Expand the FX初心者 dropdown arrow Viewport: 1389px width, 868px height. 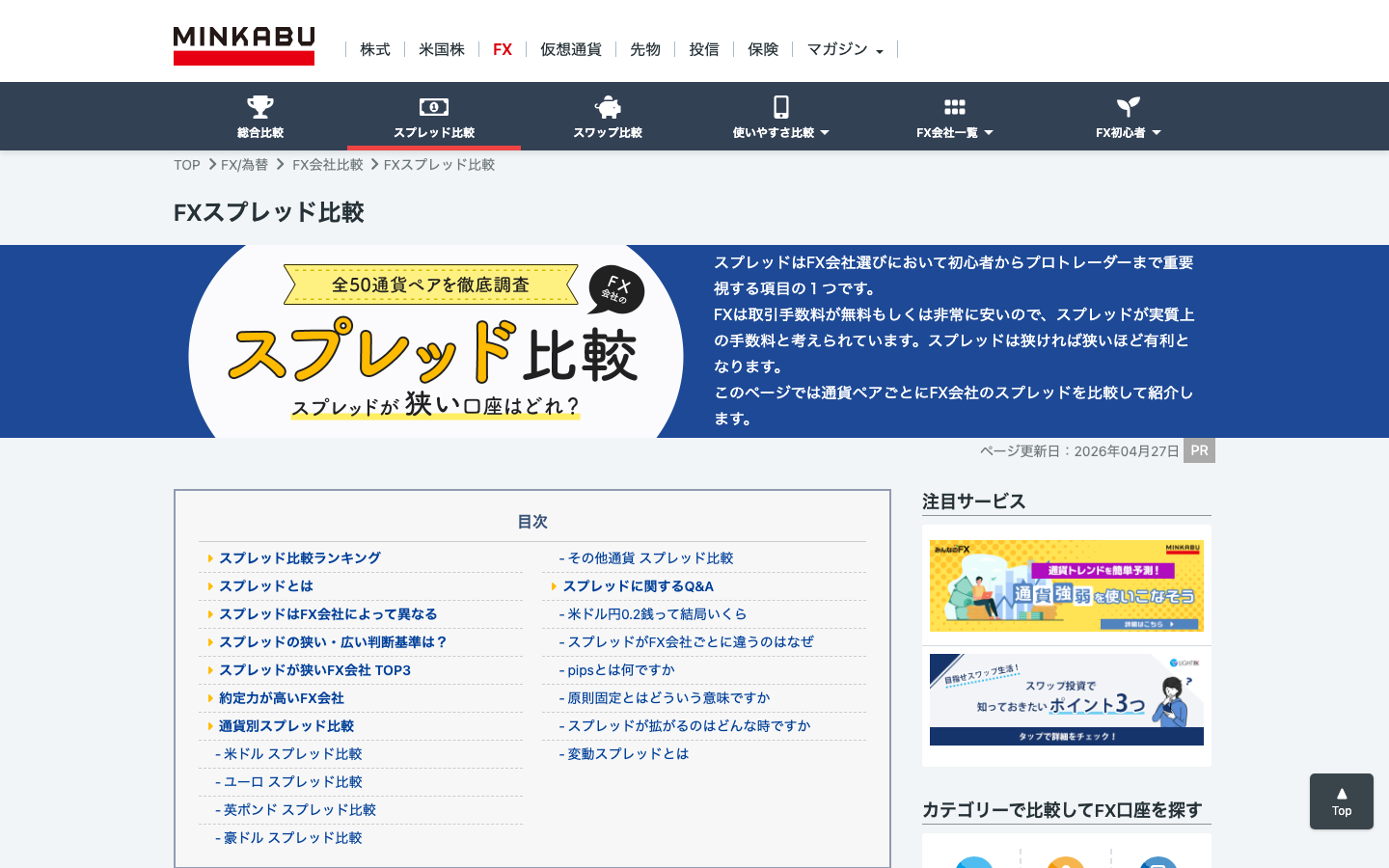1157,133
